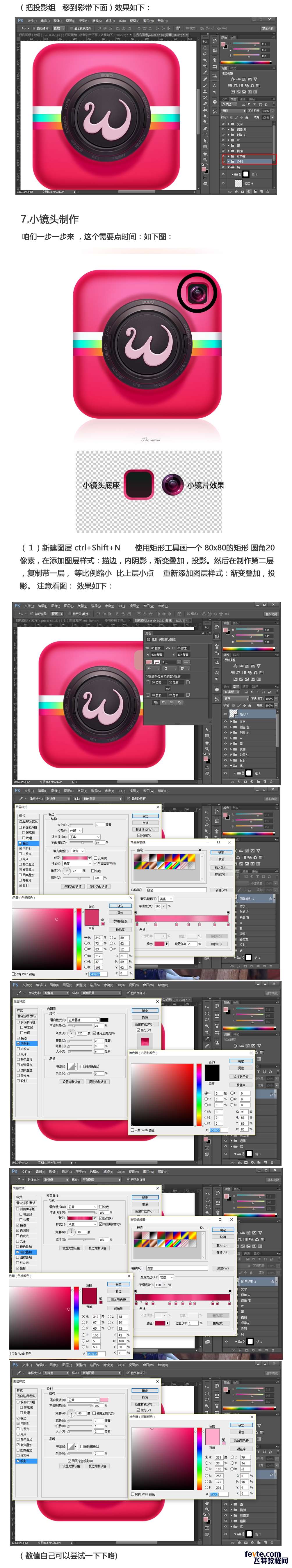Toggle 反向(R) checkbox in the 描边 settings
The height and width of the screenshot is (1568, 292).
[95, 858]
